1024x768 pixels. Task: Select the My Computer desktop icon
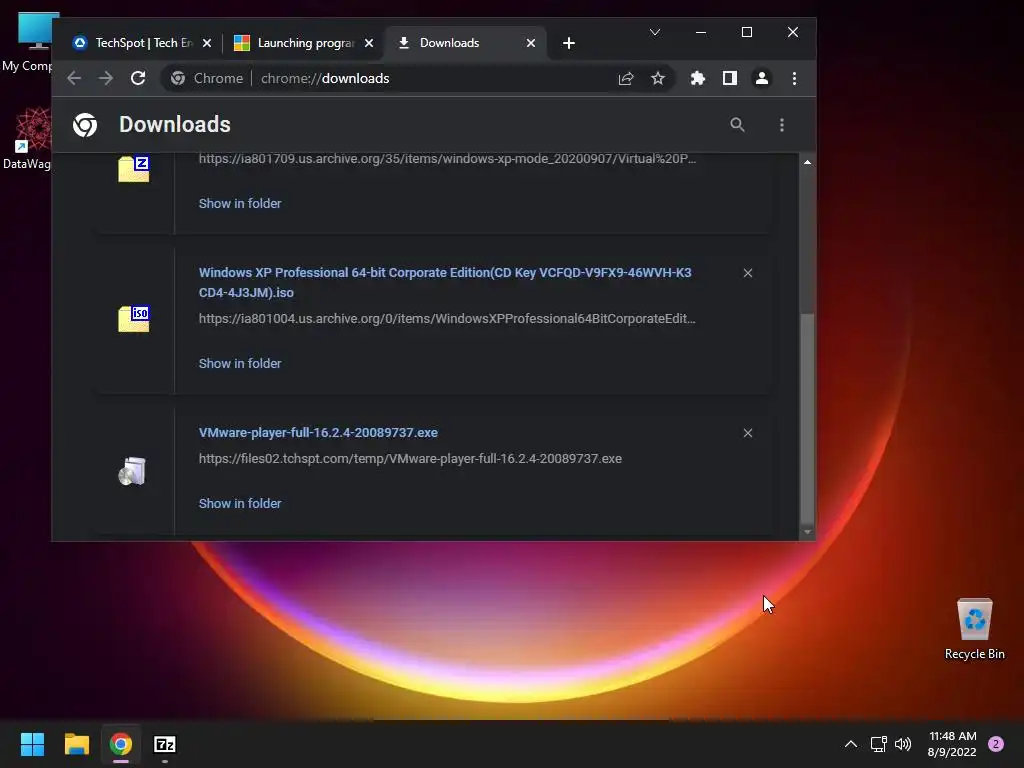tap(27, 42)
